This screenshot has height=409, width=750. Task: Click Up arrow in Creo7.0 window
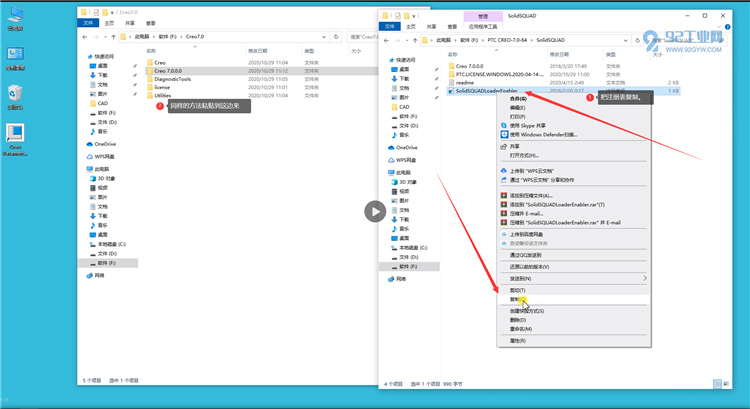point(113,37)
